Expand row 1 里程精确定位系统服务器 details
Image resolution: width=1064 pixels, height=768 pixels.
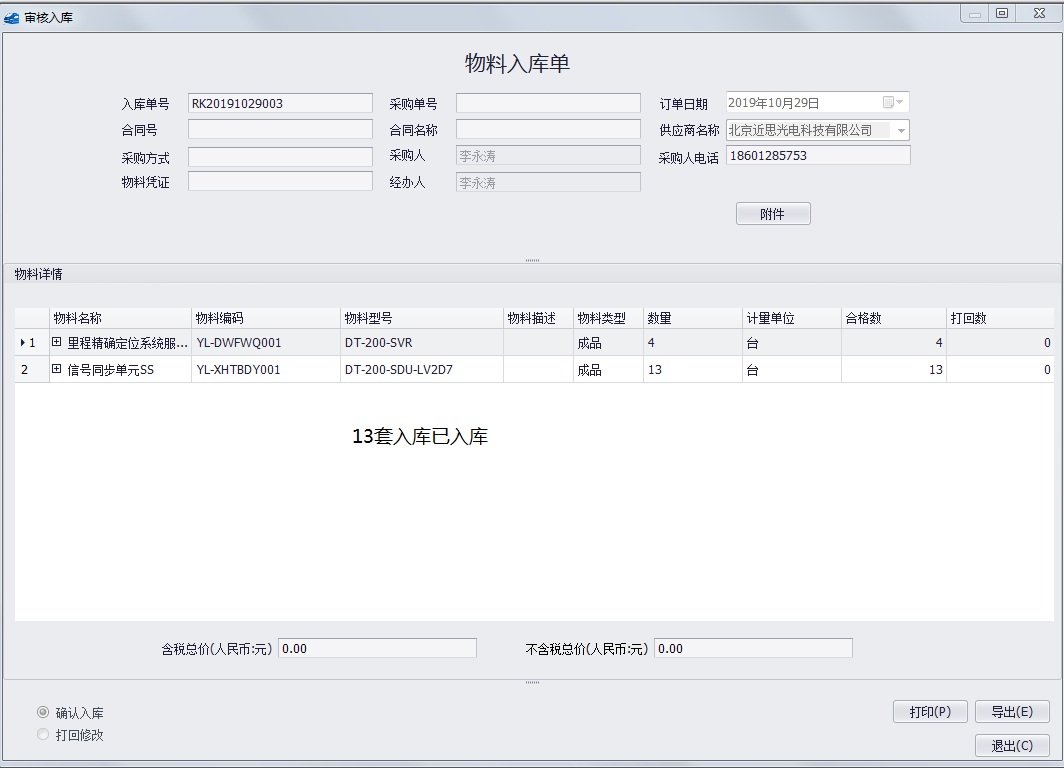57,342
